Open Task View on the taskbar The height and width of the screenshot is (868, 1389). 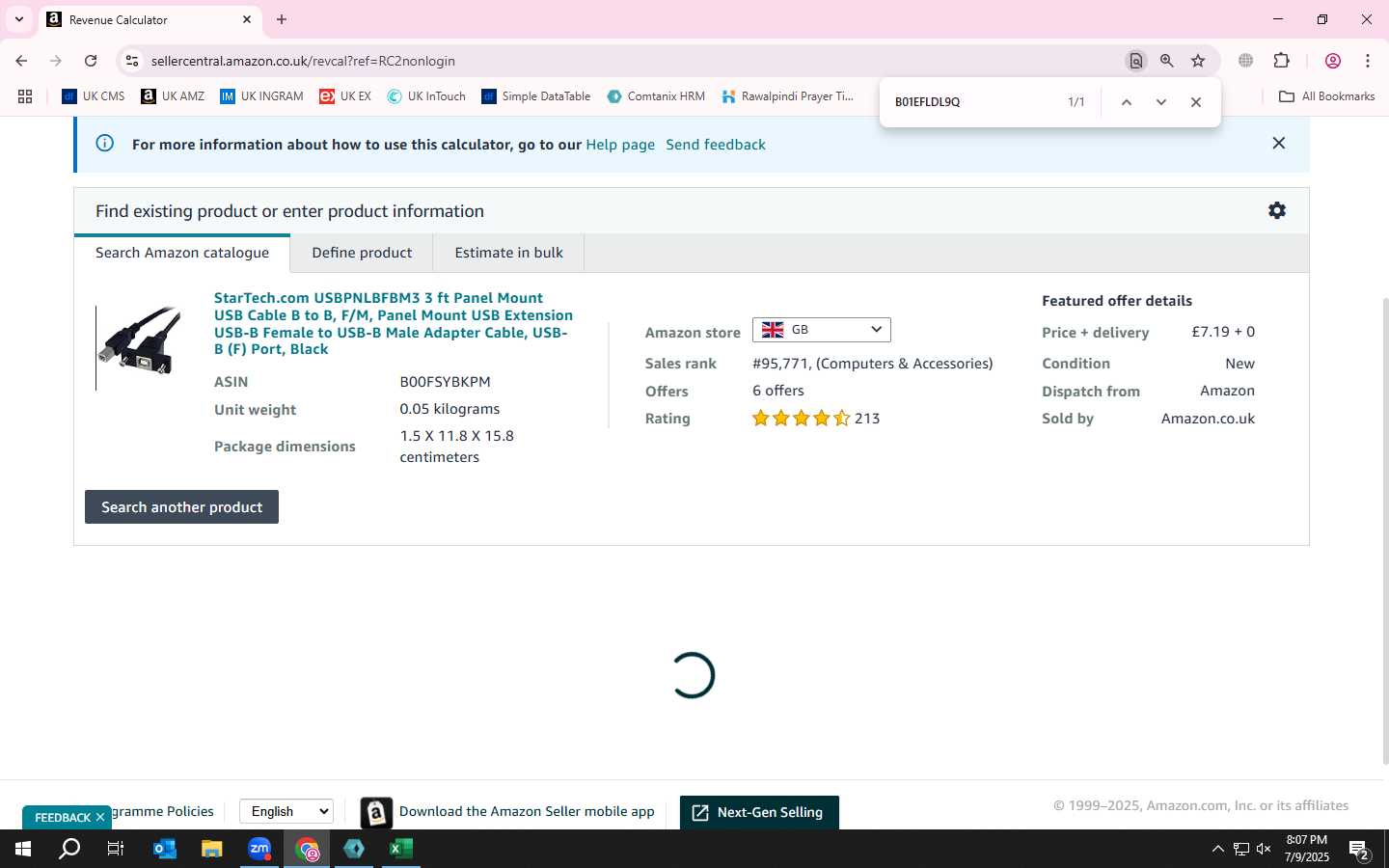[116, 849]
